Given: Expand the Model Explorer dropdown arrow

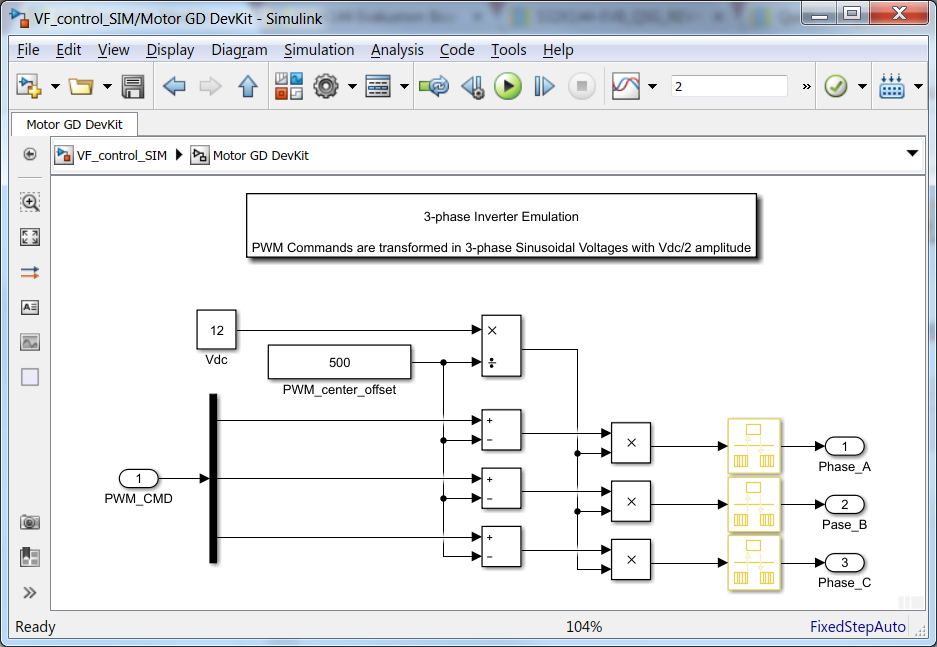Looking at the screenshot, I should point(404,87).
